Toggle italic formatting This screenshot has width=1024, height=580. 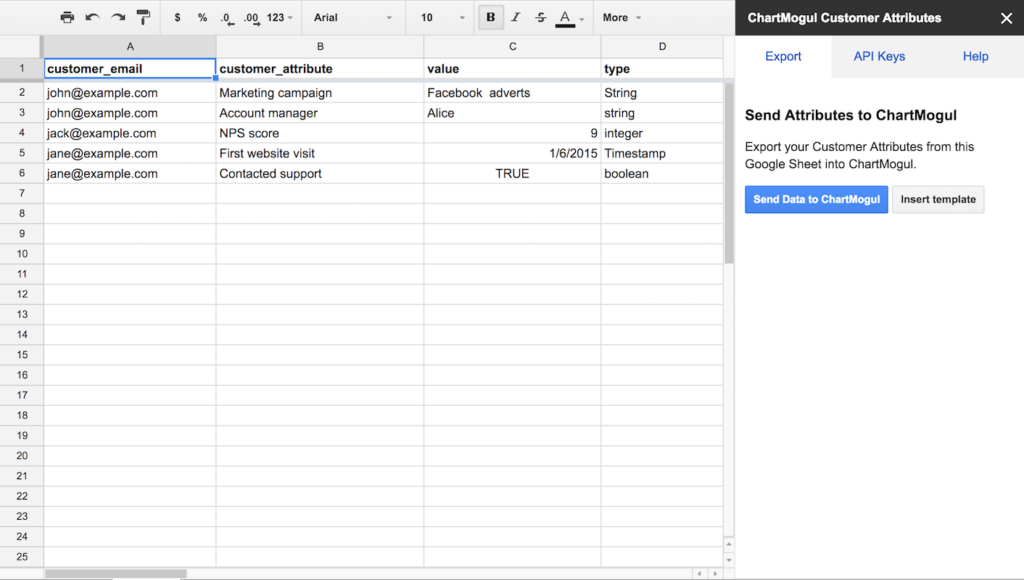click(x=515, y=18)
